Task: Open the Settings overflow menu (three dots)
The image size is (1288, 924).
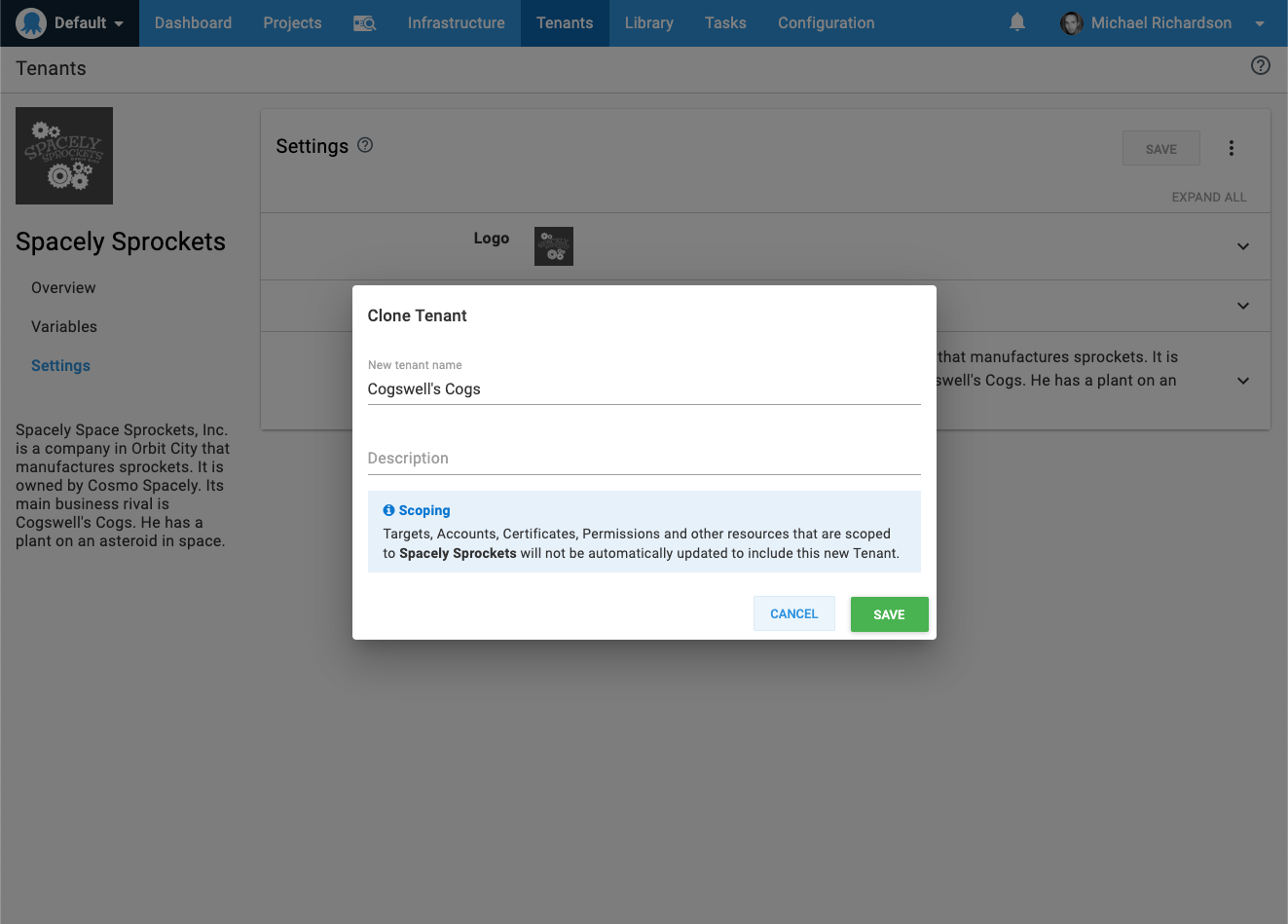Action: pyautogui.click(x=1231, y=148)
